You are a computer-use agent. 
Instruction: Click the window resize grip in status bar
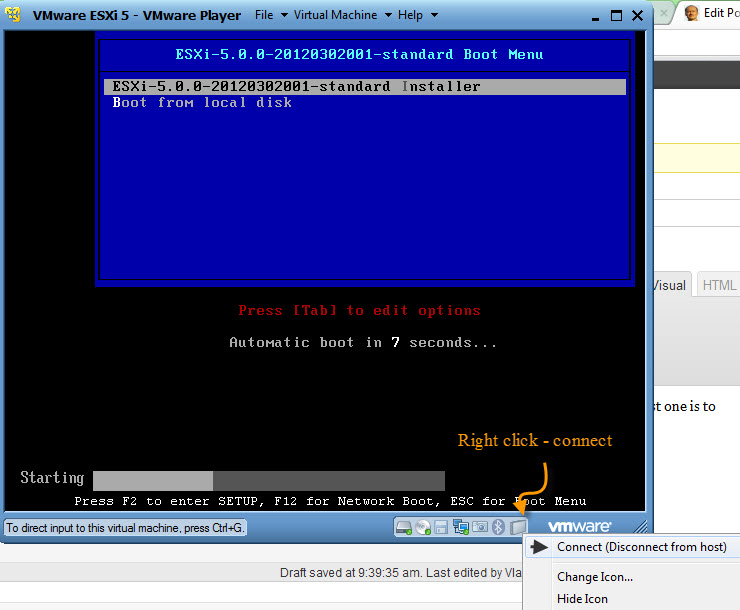(x=640, y=526)
